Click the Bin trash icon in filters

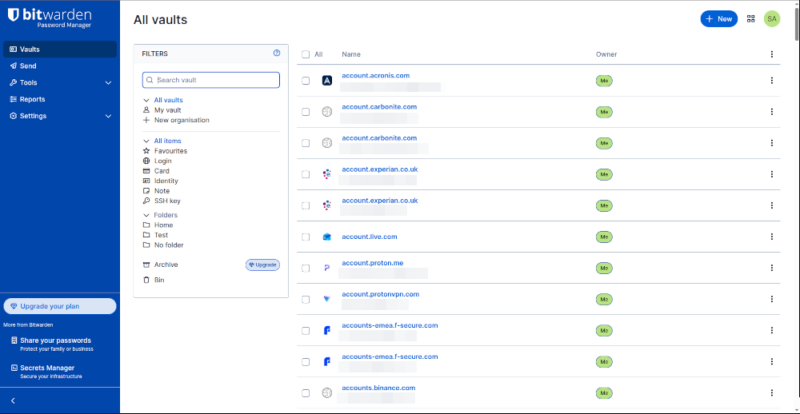[146, 280]
